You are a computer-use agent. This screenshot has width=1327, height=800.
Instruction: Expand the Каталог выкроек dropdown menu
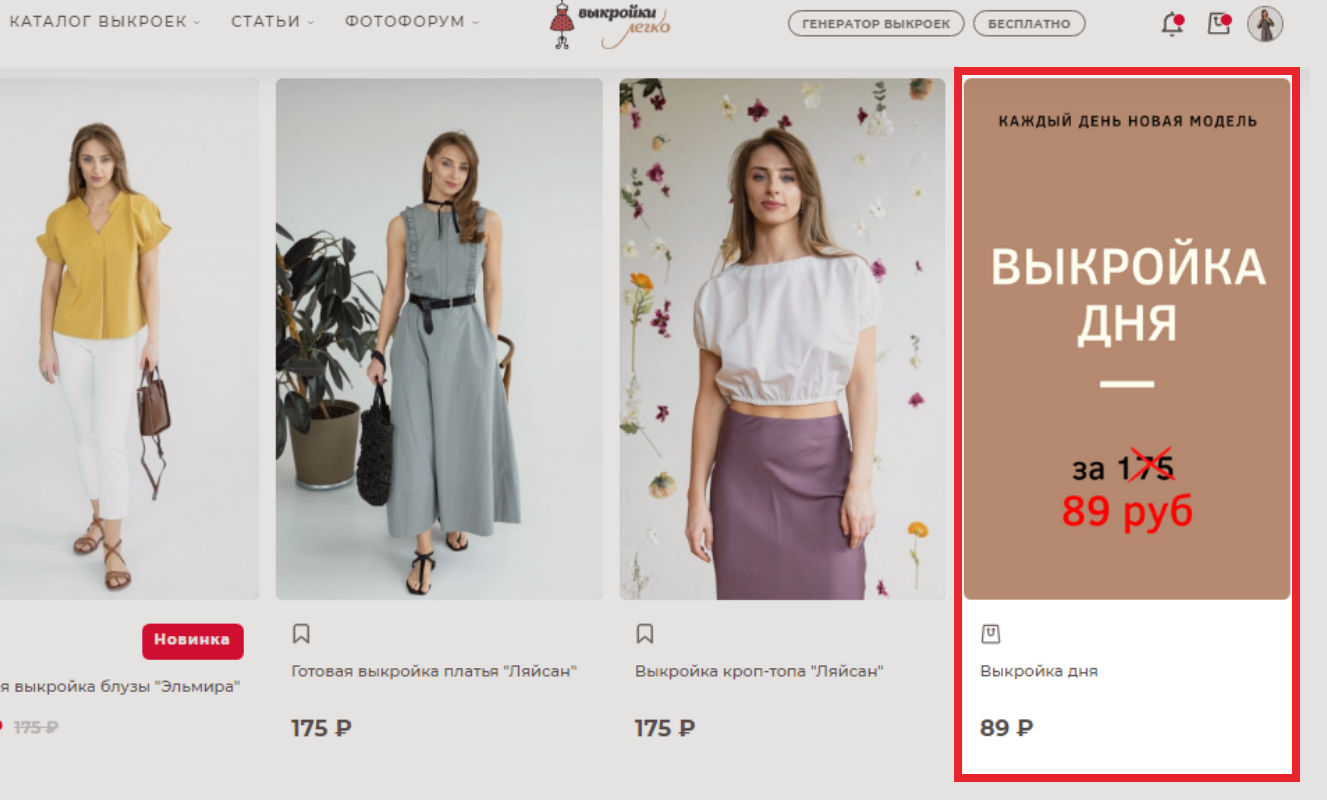(x=105, y=22)
